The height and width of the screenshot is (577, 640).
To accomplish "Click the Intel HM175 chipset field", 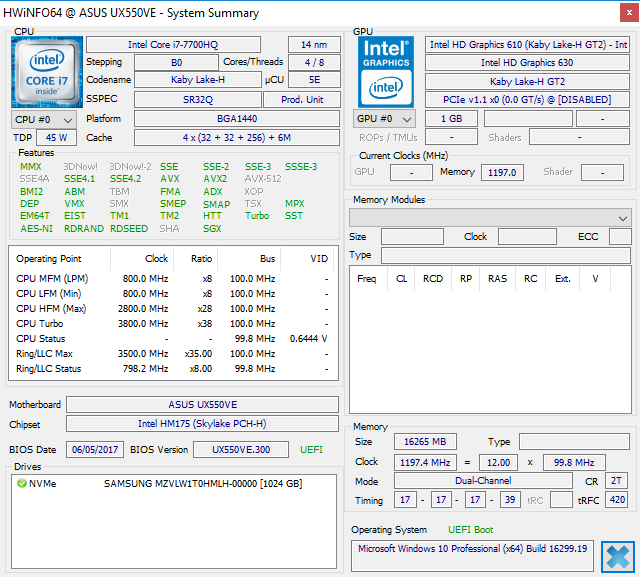I will point(202,424).
